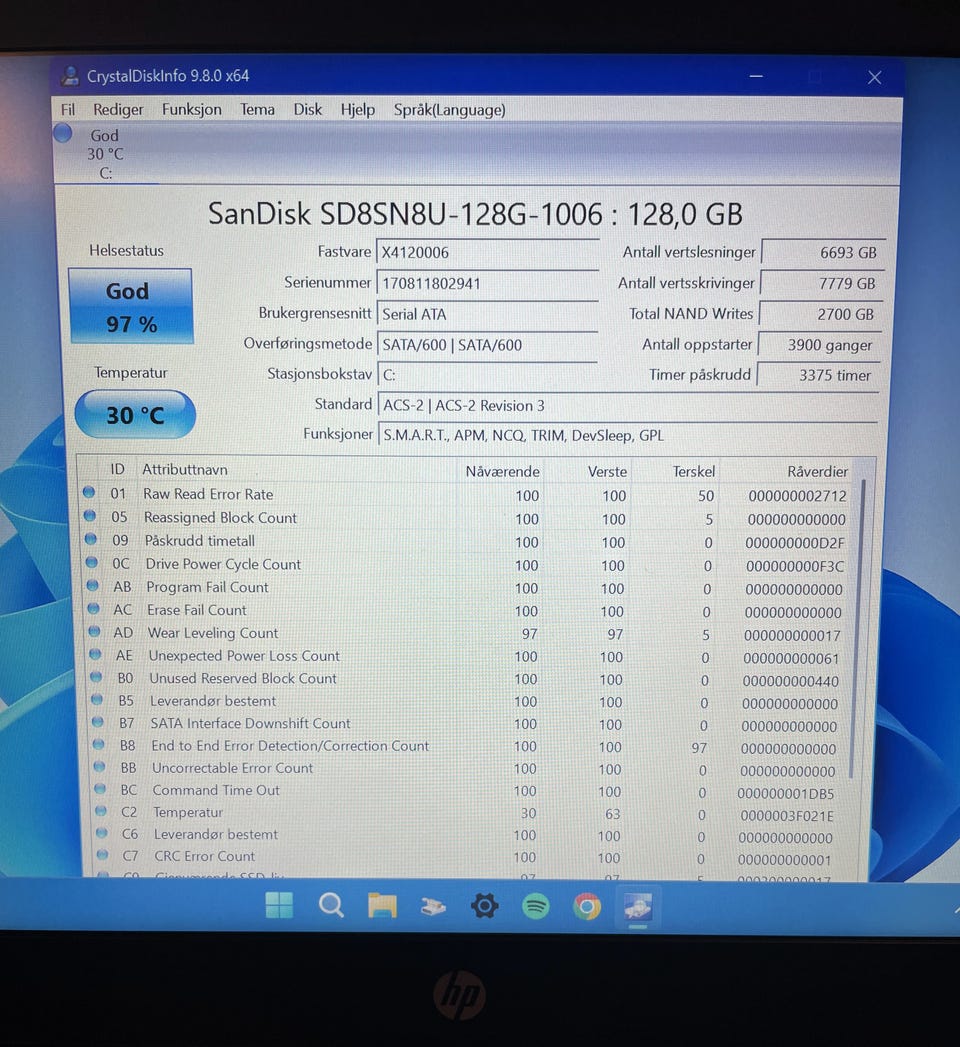The width and height of the screenshot is (960, 1047).
Task: Open the Disk menu
Action: click(x=308, y=110)
